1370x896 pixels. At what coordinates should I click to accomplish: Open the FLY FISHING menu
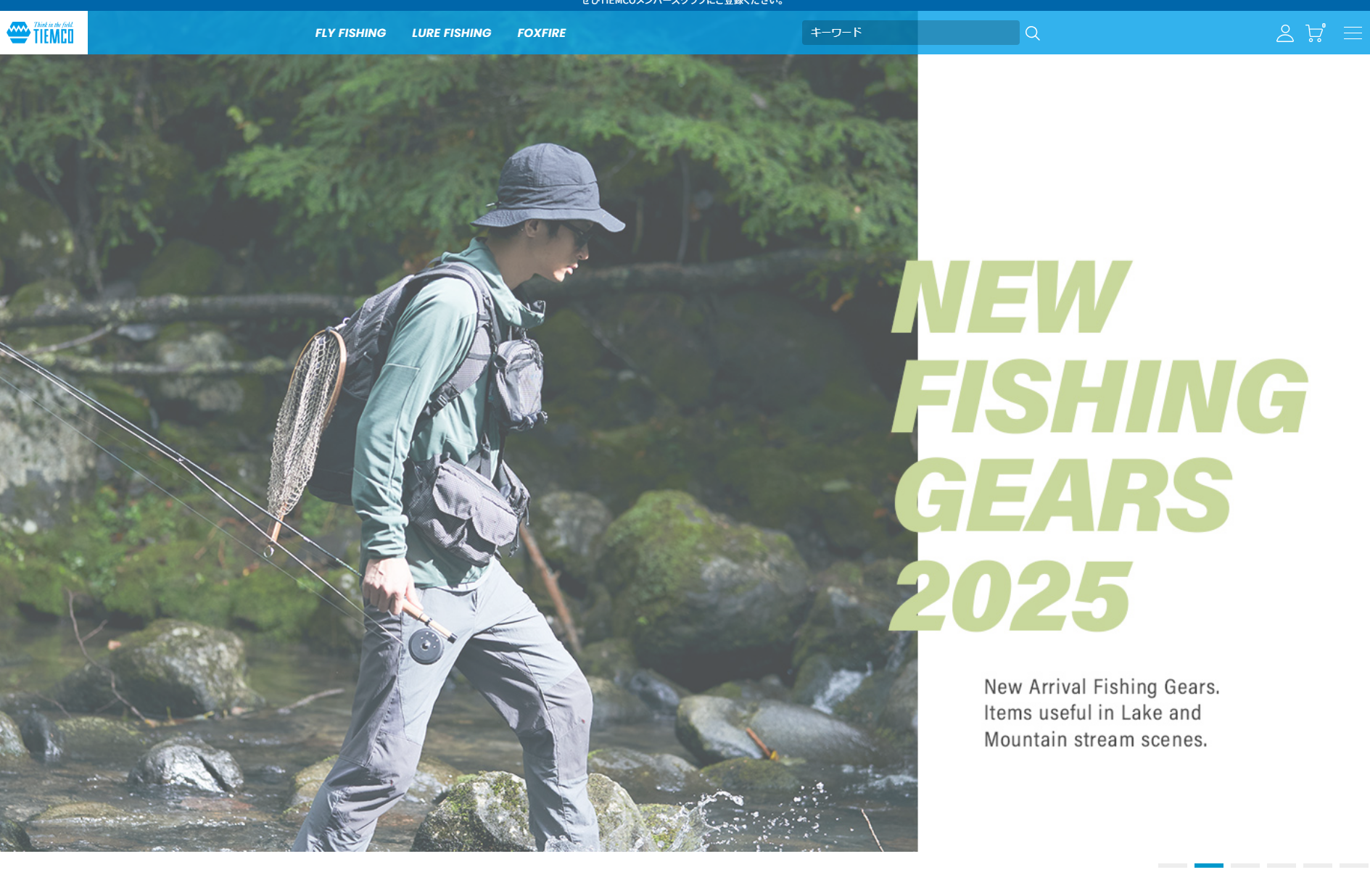point(350,33)
